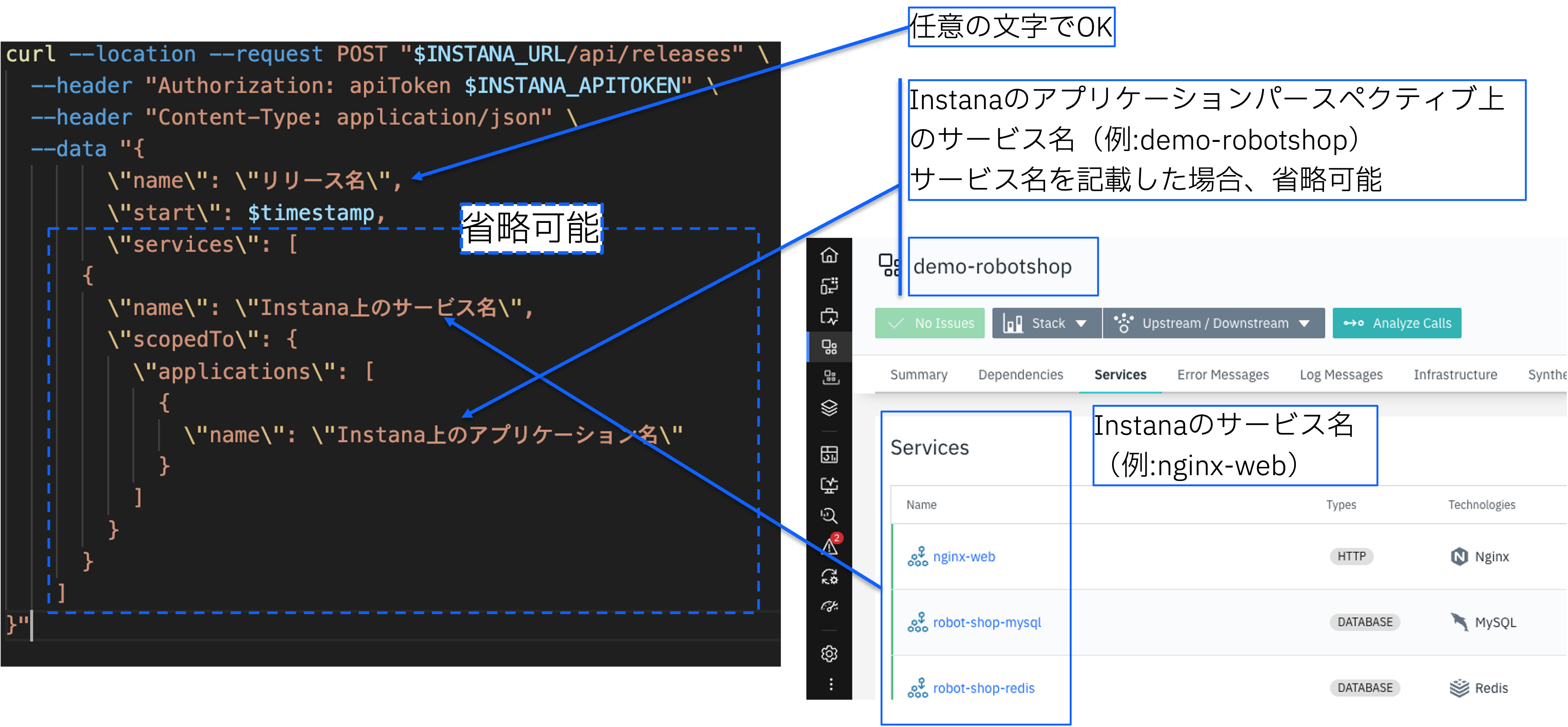The height and width of the screenshot is (727, 1568).
Task: Open the nginx-web service link
Action: click(x=964, y=557)
